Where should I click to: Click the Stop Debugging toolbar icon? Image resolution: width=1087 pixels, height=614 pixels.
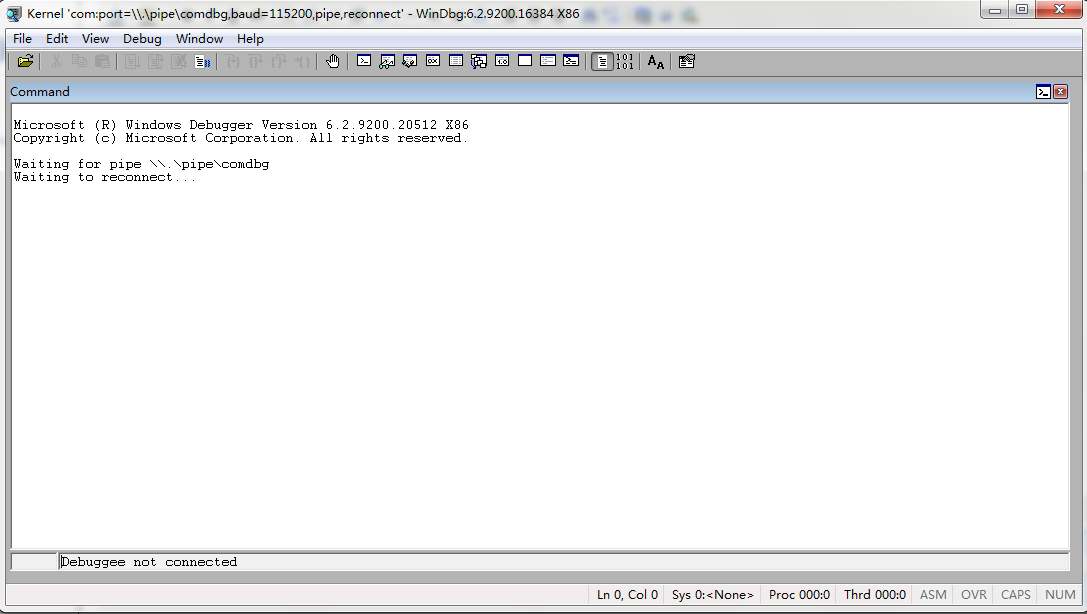(179, 62)
